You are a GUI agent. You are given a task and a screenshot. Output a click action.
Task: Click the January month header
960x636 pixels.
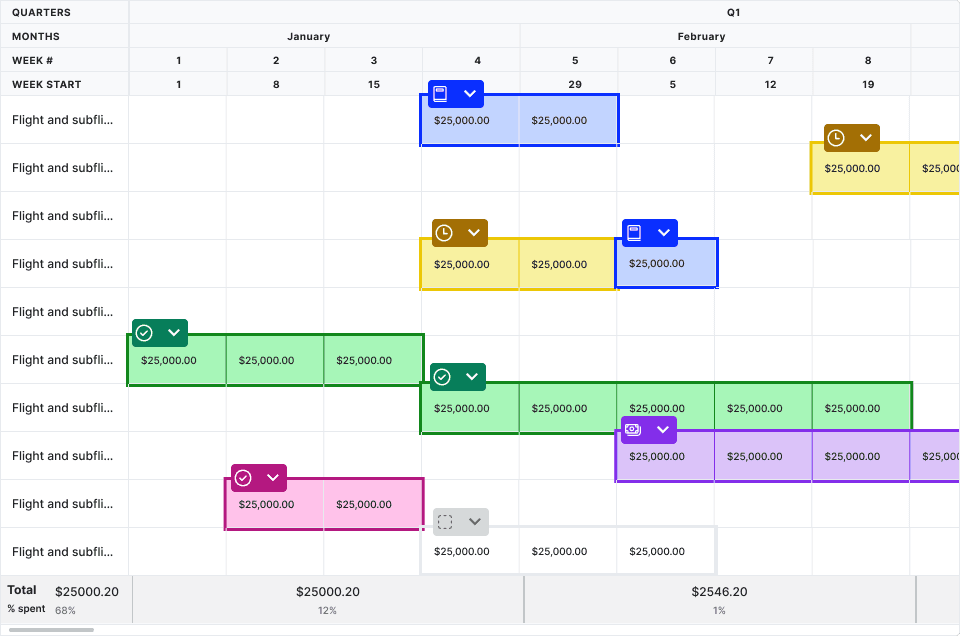tap(309, 36)
